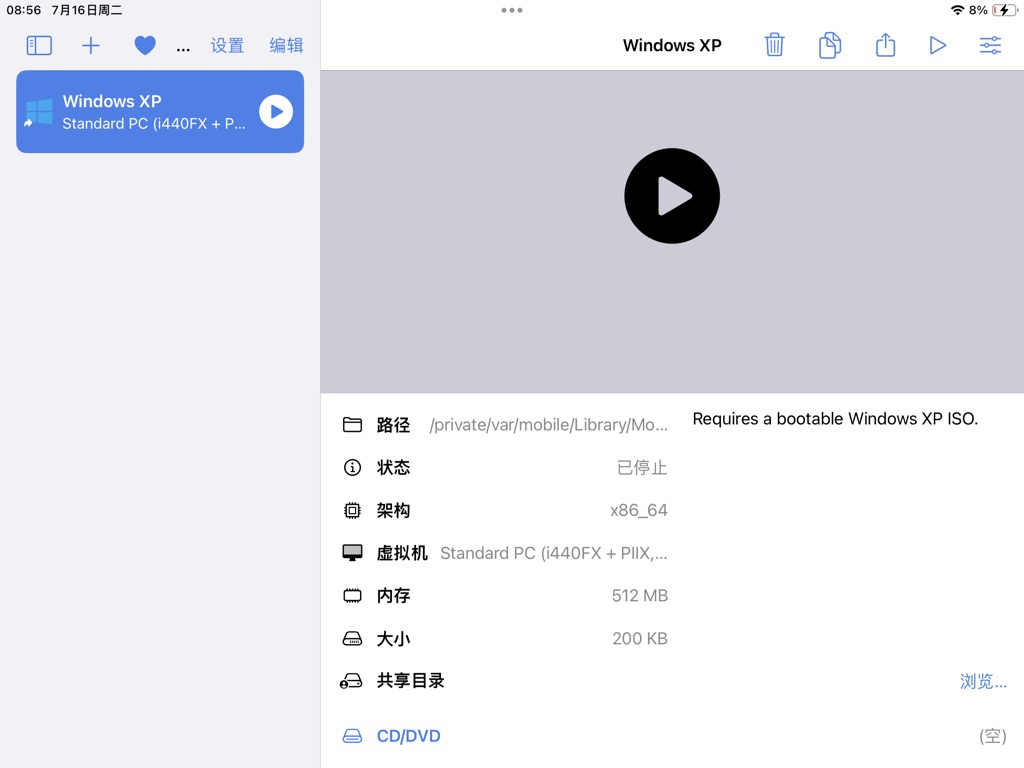Open the CD/DVD drive menu
Image resolution: width=1024 pixels, height=768 pixels.
tap(408, 736)
